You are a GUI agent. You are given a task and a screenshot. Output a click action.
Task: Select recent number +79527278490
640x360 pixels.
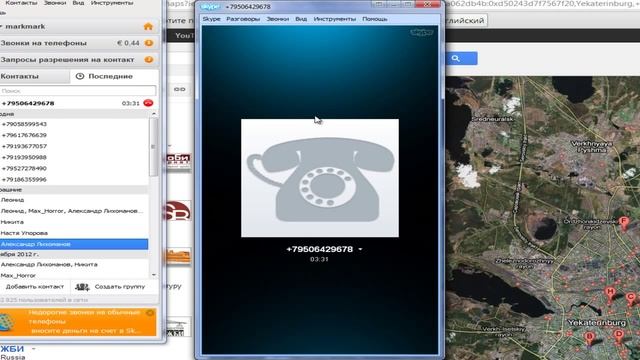click(74, 168)
